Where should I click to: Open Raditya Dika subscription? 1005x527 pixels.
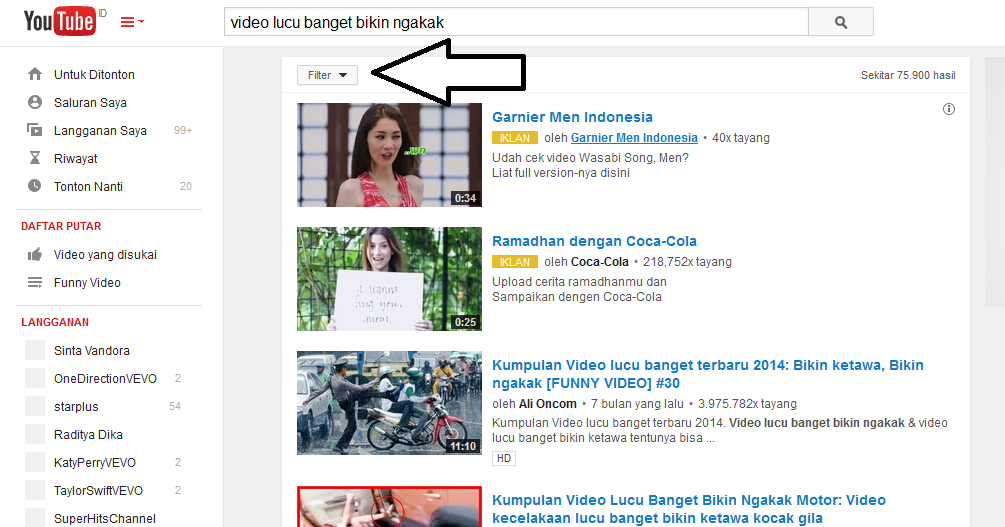[x=88, y=435]
